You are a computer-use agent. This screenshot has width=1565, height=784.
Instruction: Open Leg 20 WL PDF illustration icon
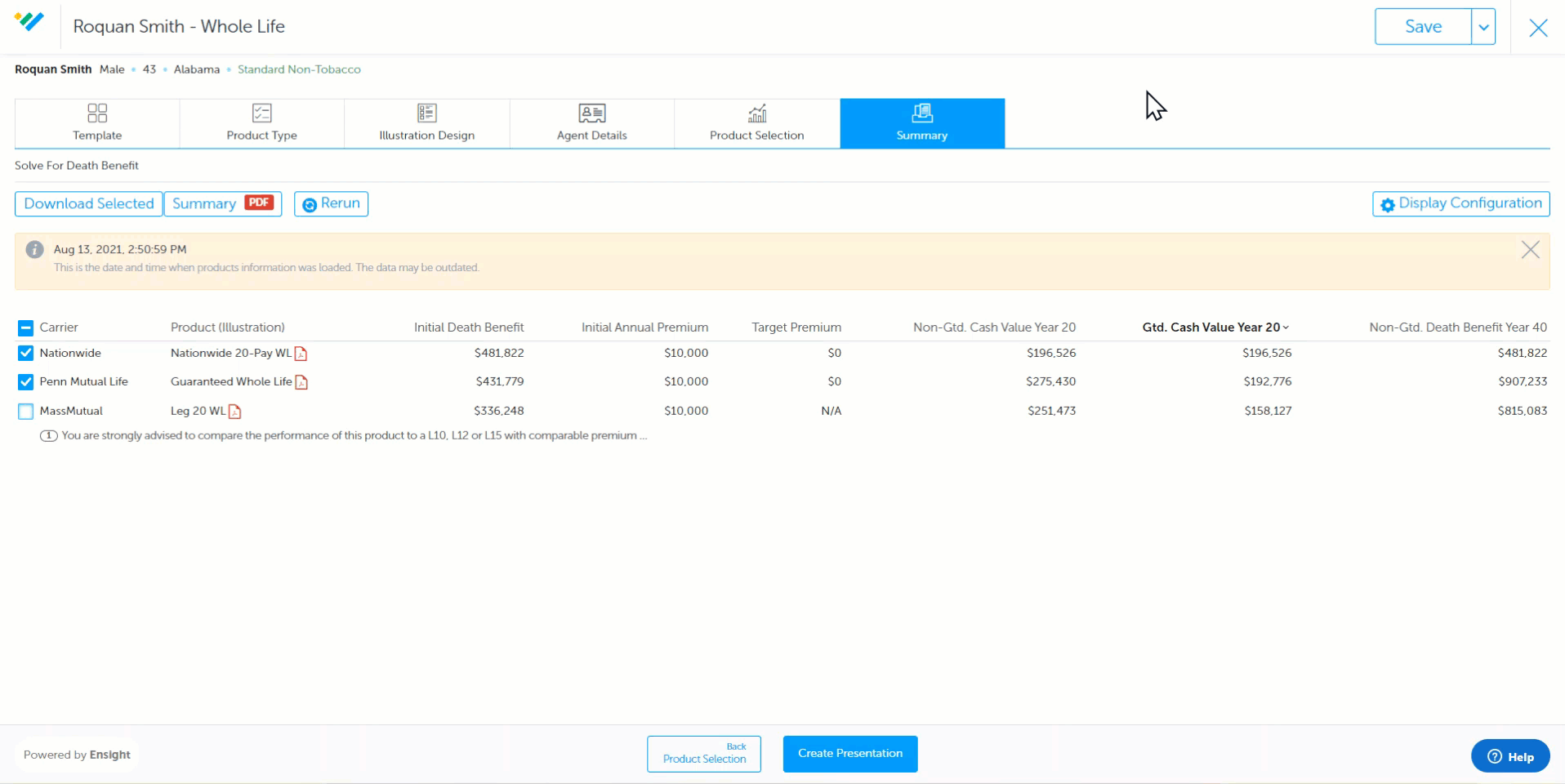coord(235,411)
